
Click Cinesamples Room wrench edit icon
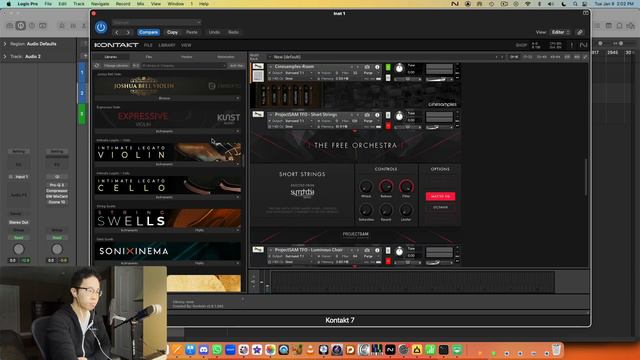point(258,67)
